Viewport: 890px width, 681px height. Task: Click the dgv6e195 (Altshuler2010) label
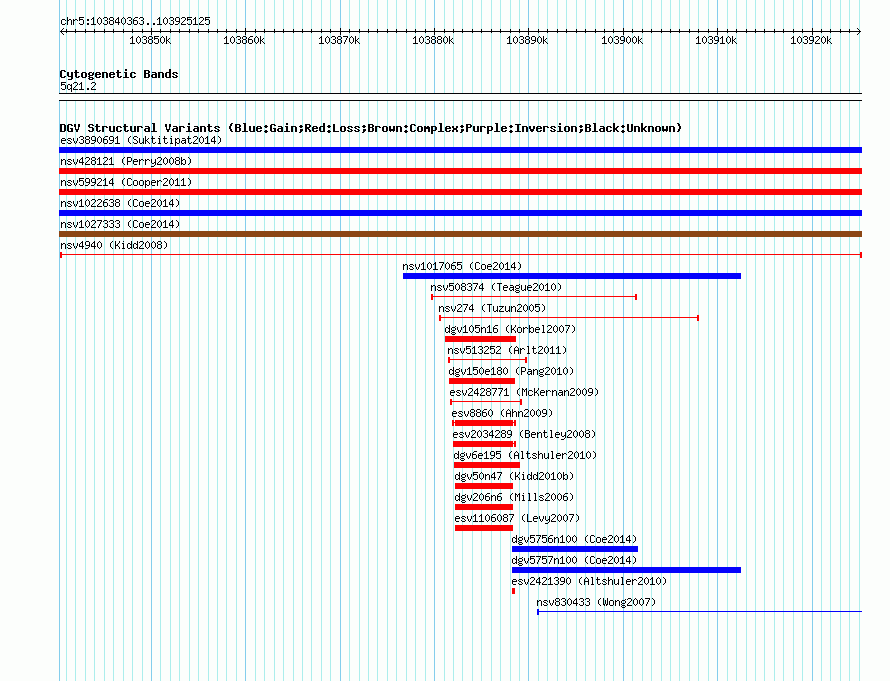coord(525,455)
